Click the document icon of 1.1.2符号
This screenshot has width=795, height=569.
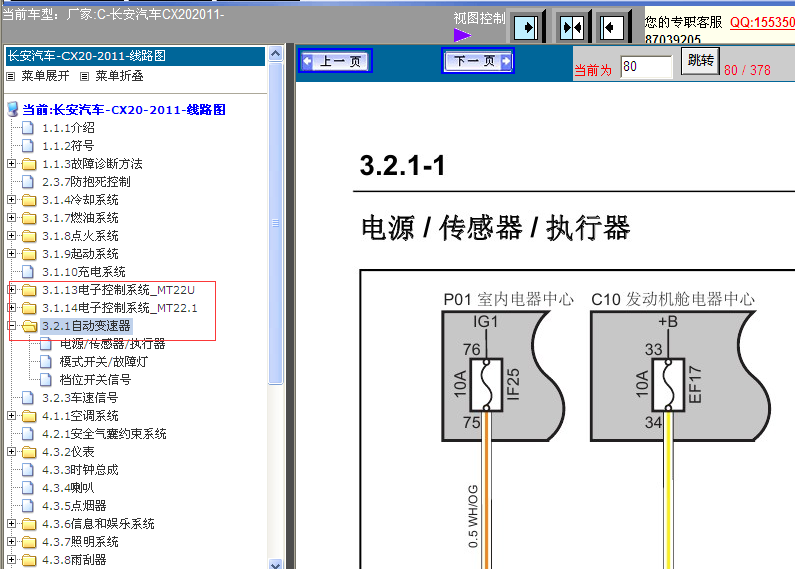(x=28, y=146)
